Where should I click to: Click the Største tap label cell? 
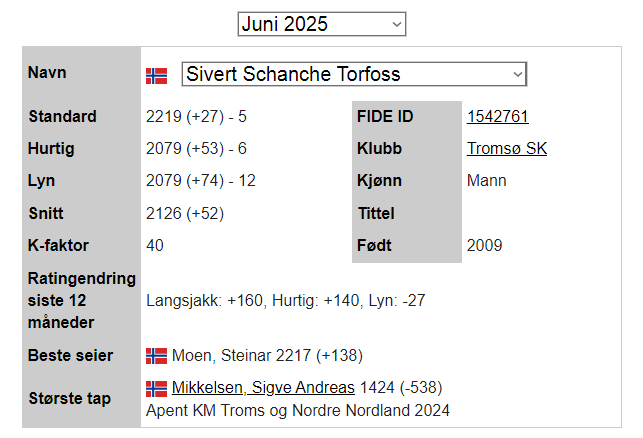click(x=71, y=398)
